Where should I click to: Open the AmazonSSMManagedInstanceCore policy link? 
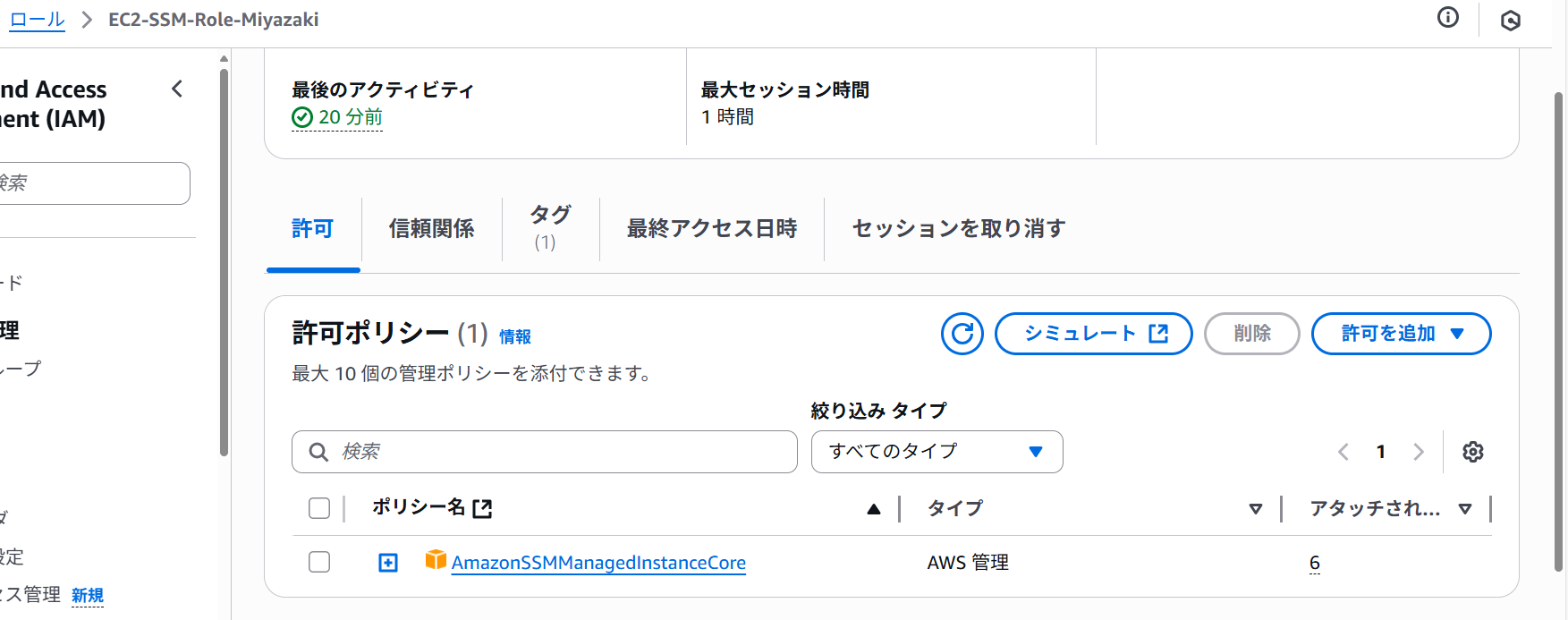pos(598,563)
